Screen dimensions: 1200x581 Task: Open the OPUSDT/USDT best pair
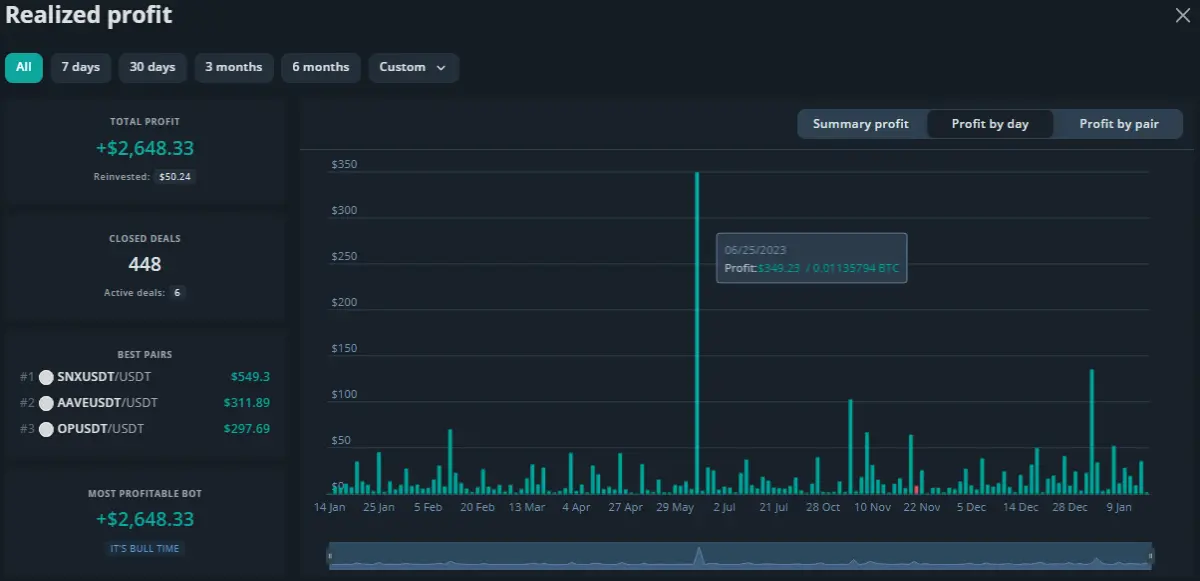tap(101, 429)
